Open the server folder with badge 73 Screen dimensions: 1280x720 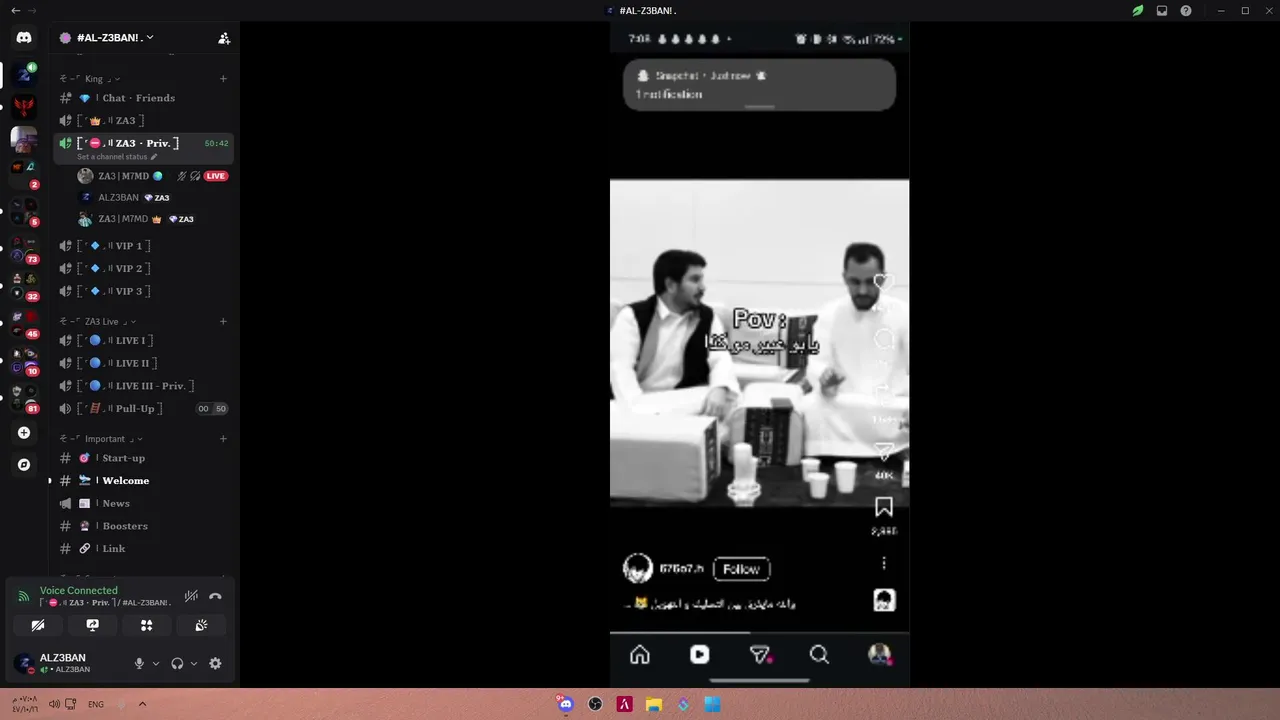click(24, 250)
